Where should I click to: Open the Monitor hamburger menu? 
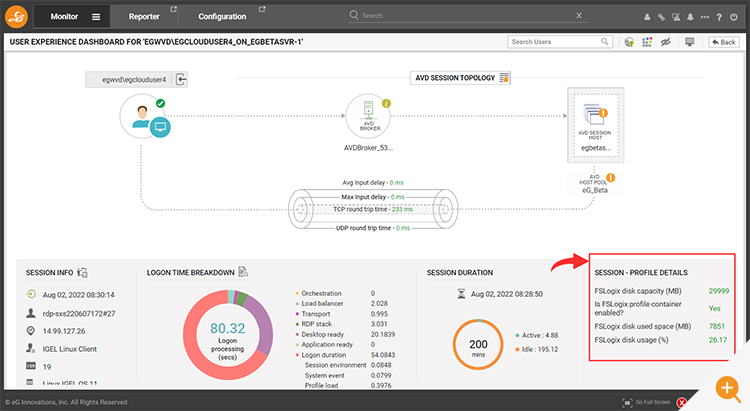96,17
